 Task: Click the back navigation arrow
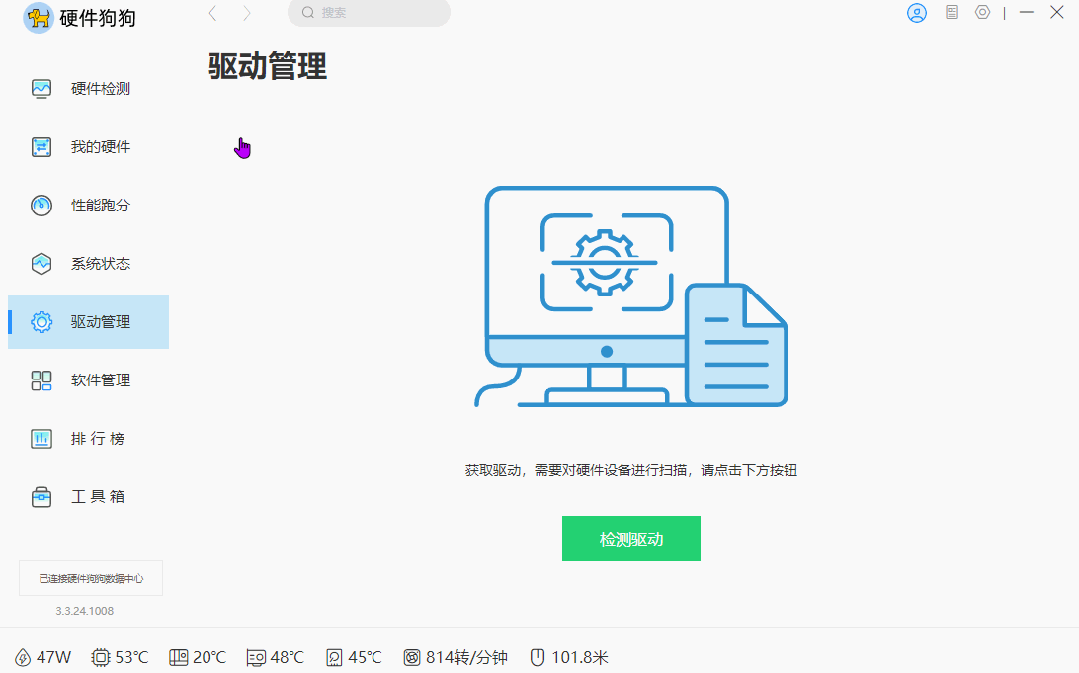click(x=211, y=14)
